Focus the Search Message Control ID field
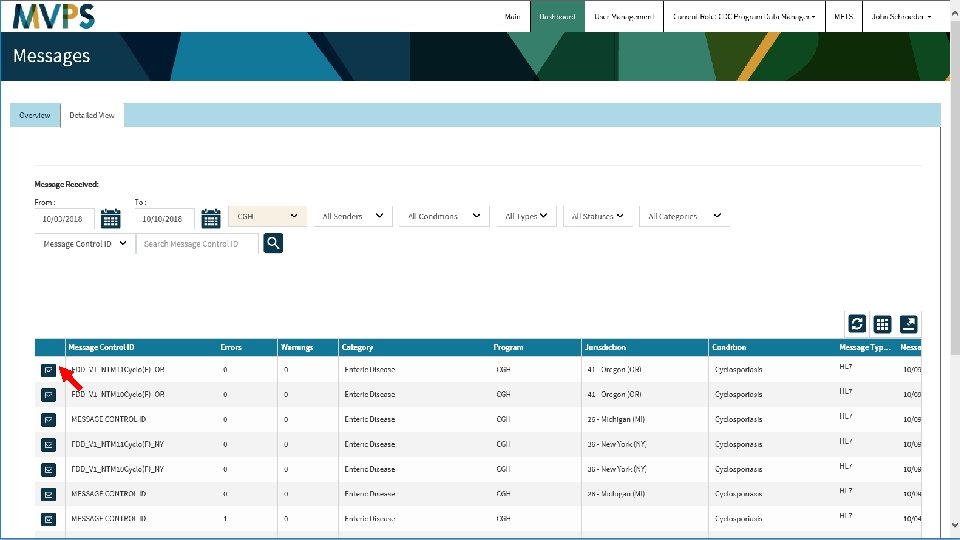This screenshot has height=540, width=960. click(x=197, y=244)
